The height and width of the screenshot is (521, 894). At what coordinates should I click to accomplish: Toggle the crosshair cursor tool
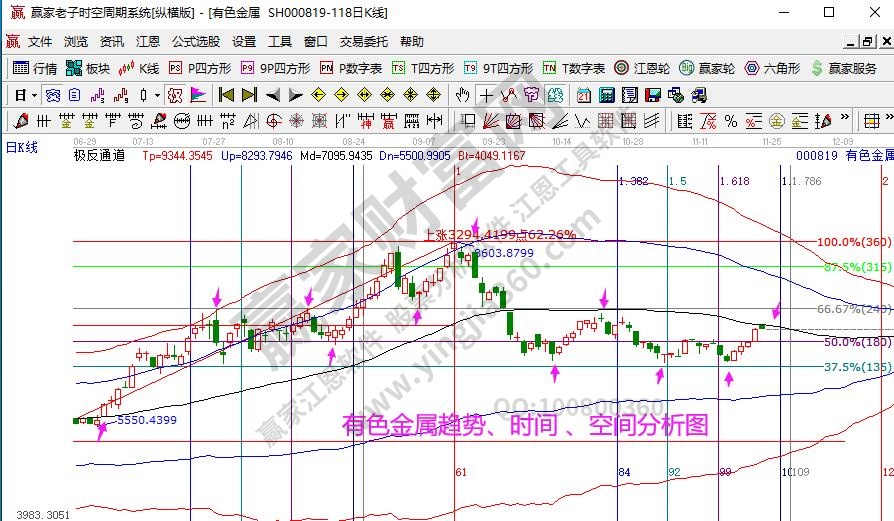(x=486, y=95)
